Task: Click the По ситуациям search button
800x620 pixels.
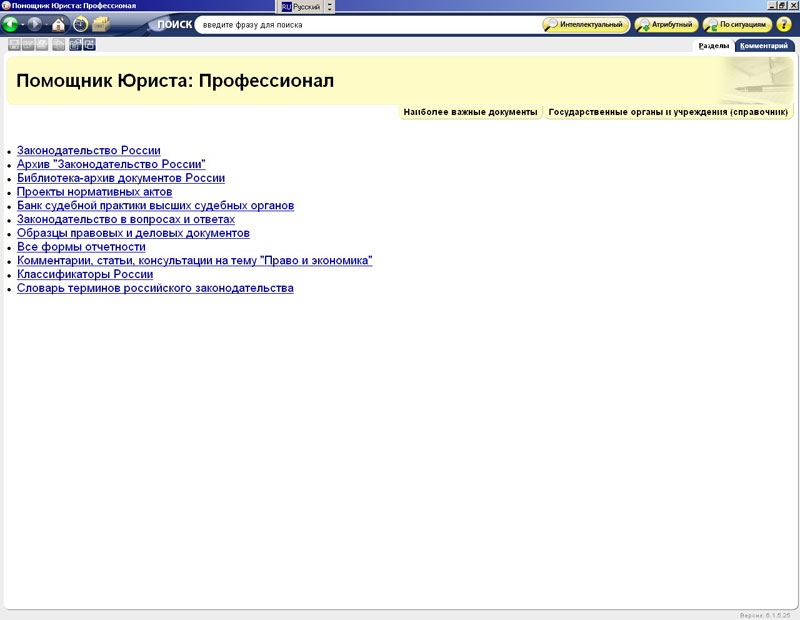Action: click(x=737, y=24)
